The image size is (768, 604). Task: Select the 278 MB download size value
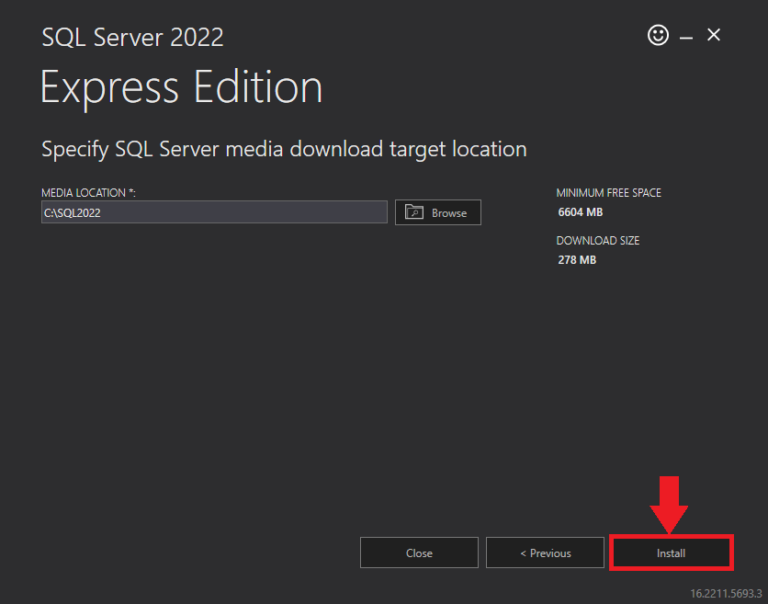click(577, 260)
